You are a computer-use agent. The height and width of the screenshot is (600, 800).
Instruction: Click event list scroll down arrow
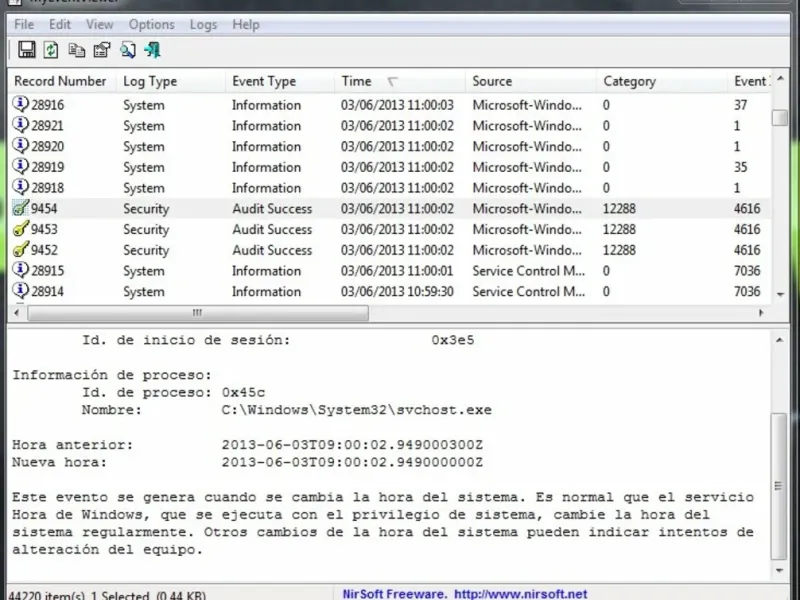pos(780,294)
